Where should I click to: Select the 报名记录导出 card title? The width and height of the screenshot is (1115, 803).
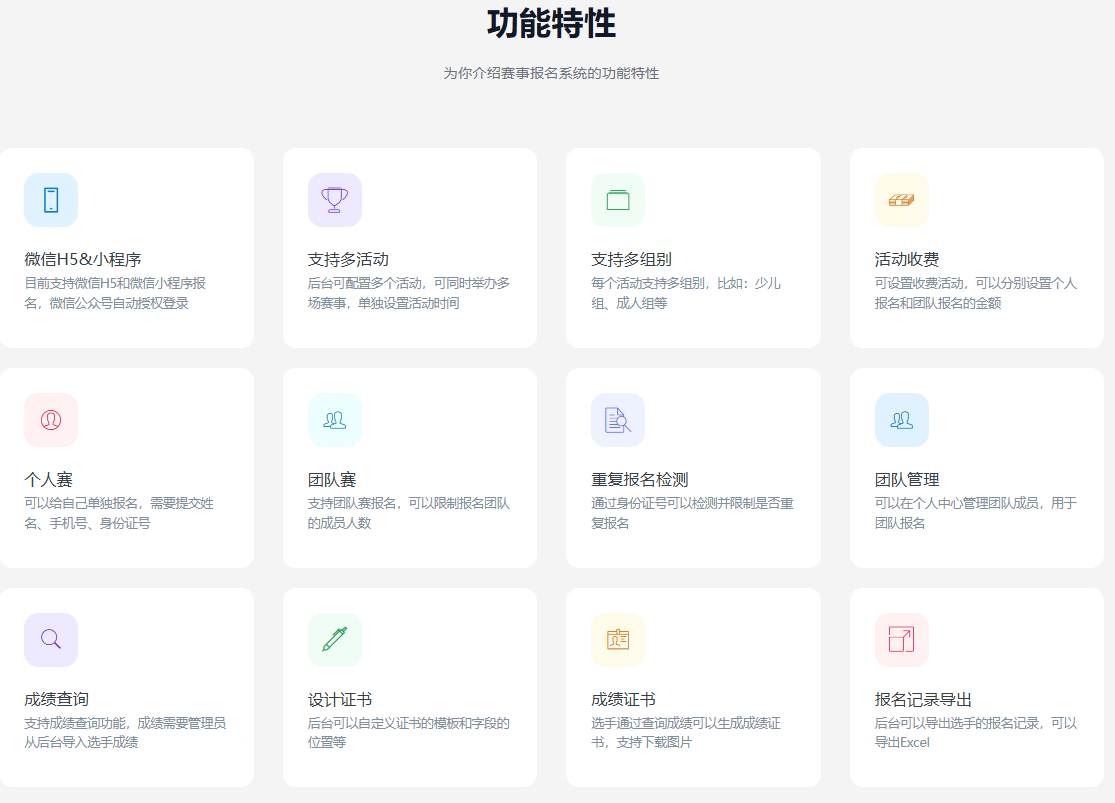click(x=923, y=699)
